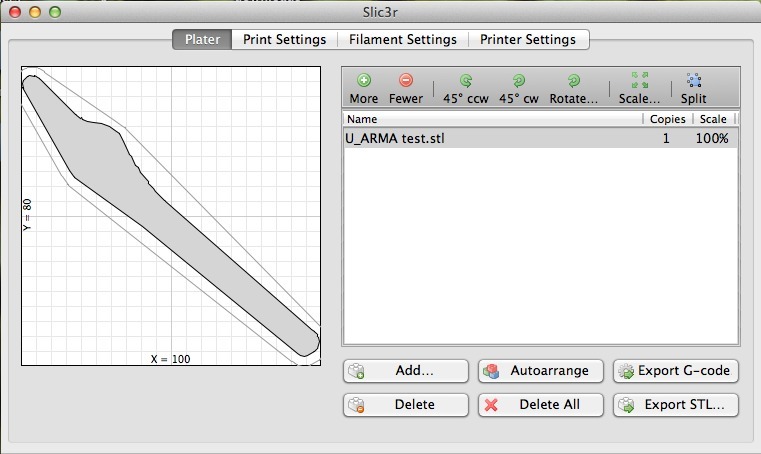Click the Name column header
761x454 pixels.
490,119
